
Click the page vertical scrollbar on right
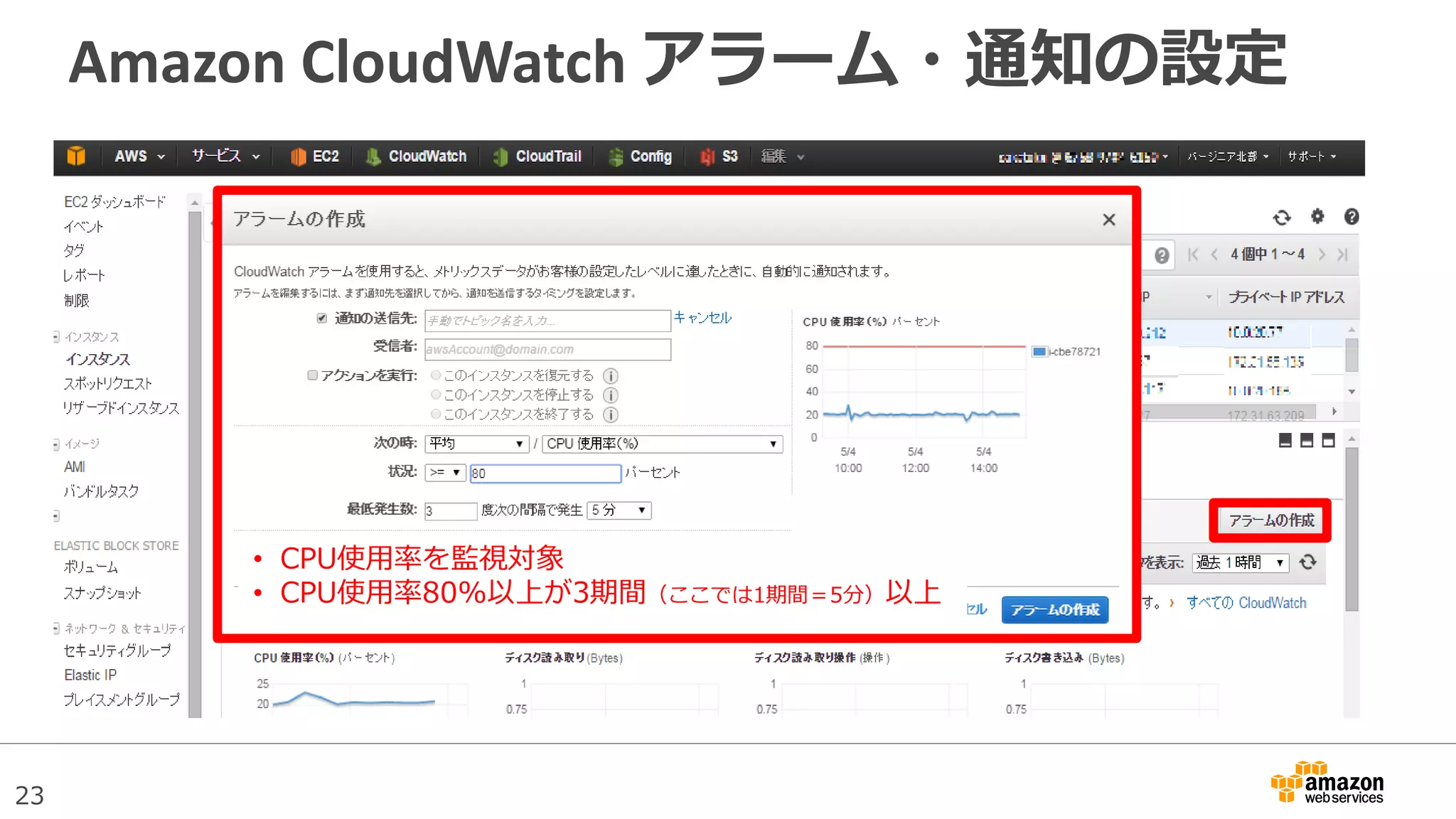point(1352,529)
